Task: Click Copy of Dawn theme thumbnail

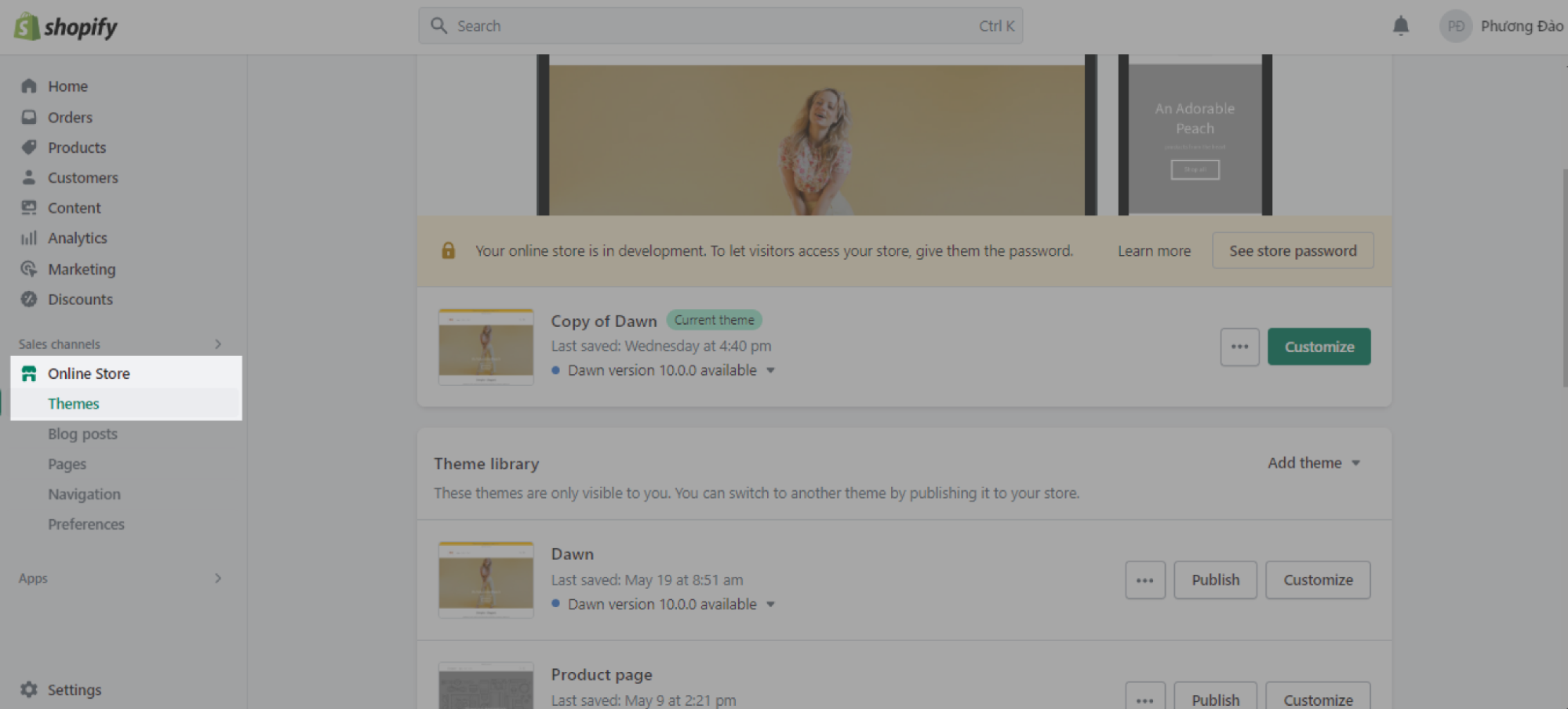Action: point(486,347)
